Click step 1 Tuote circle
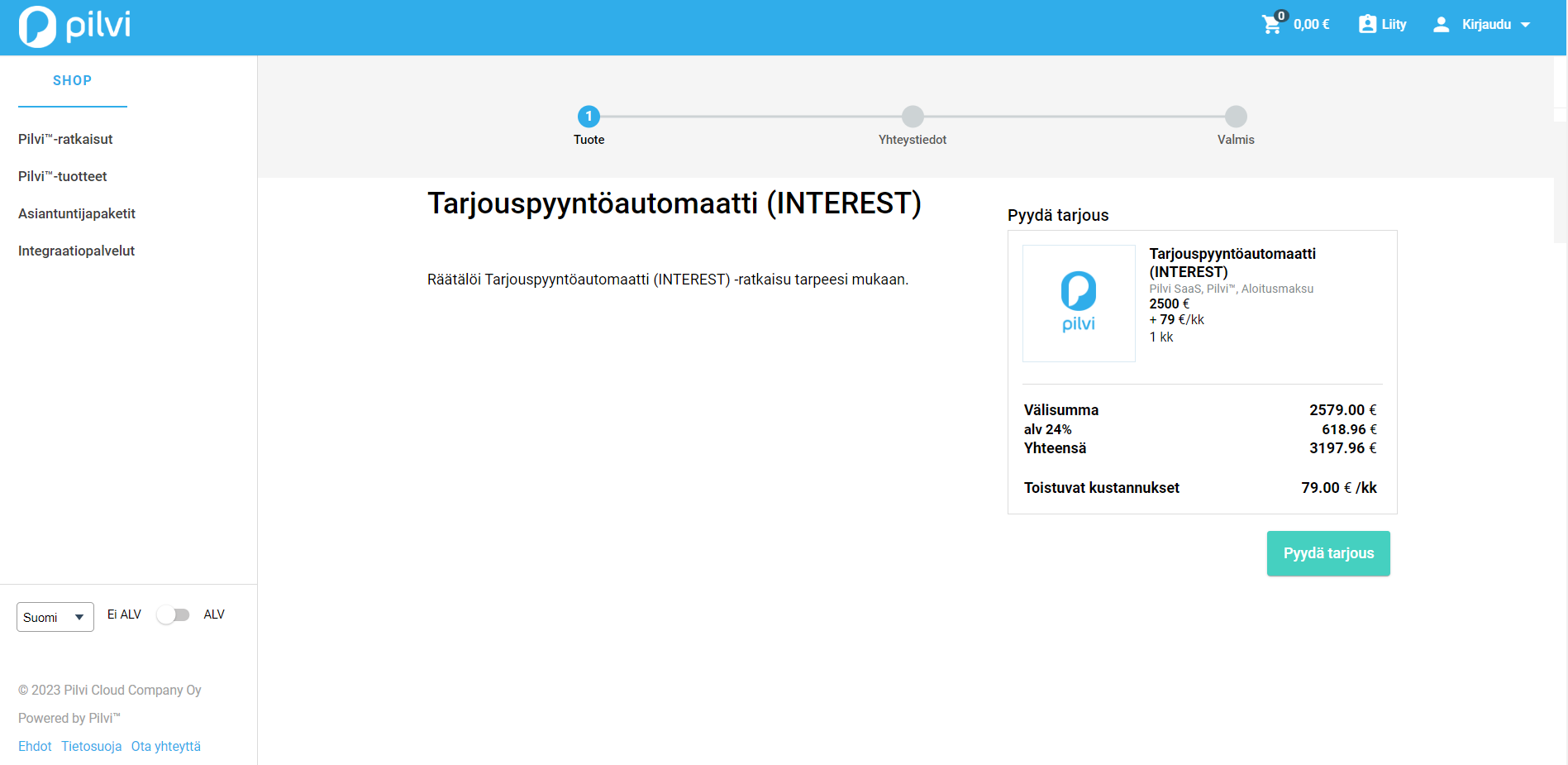 (x=589, y=117)
